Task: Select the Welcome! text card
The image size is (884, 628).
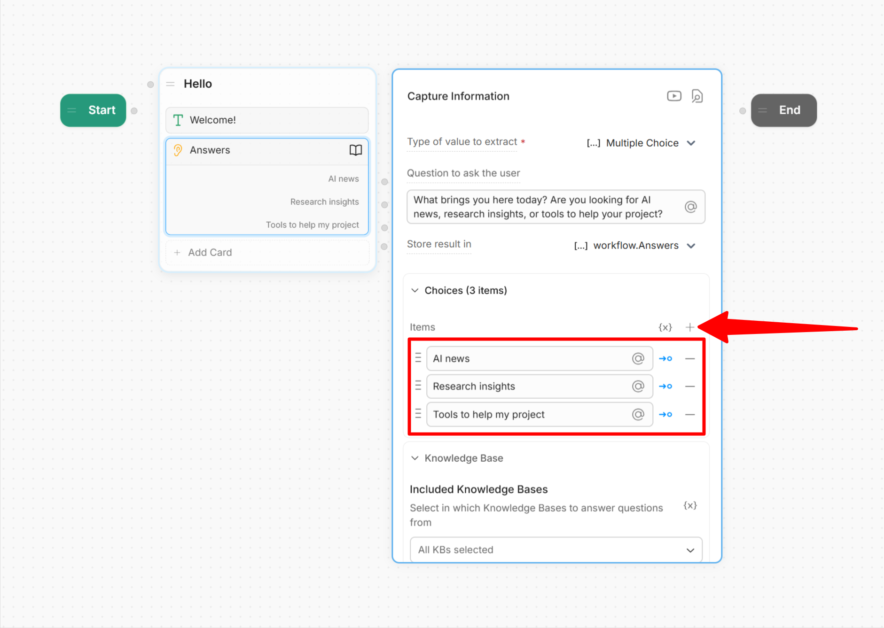Action: [267, 120]
